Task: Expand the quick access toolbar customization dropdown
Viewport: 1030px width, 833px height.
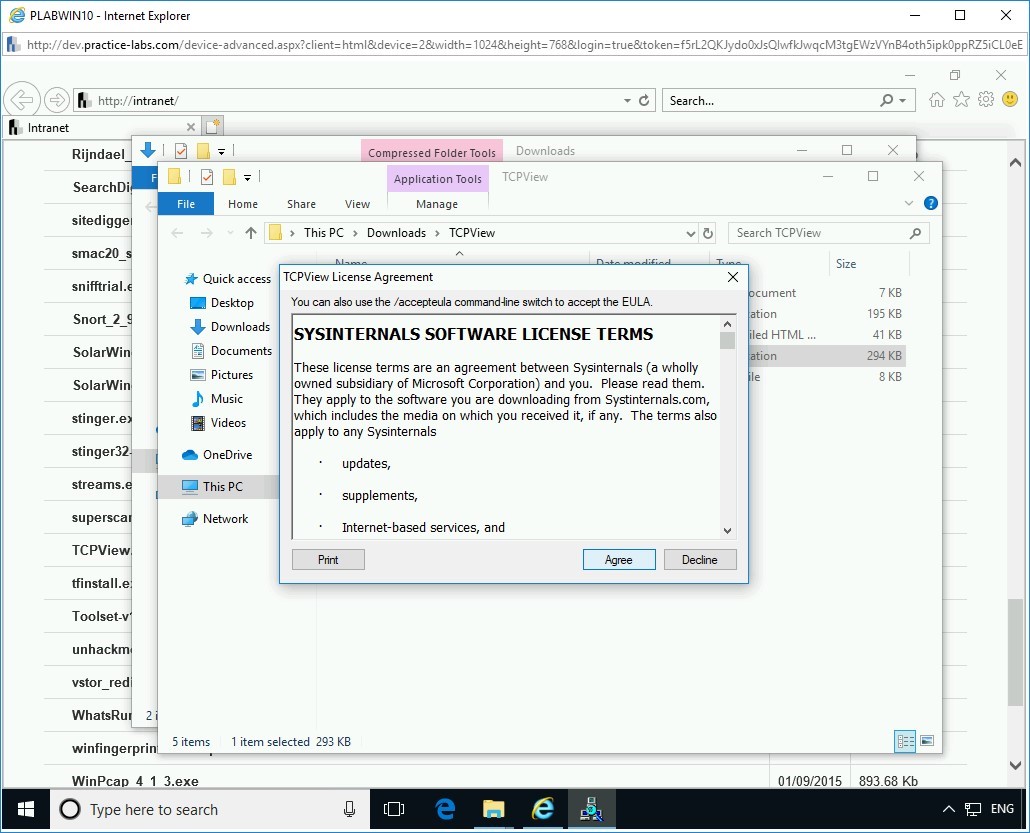Action: coord(247,178)
